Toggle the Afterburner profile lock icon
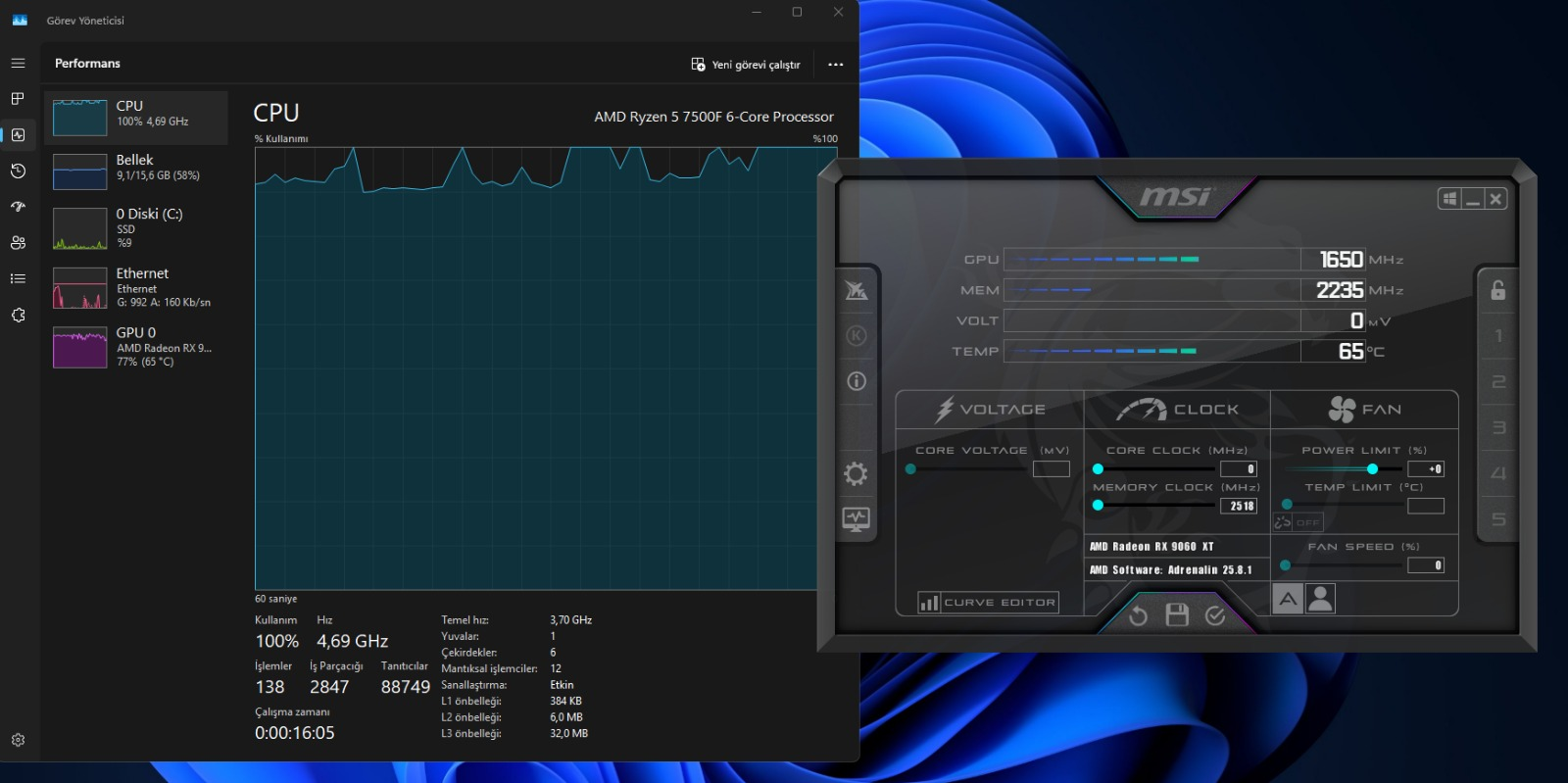Image resolution: width=1568 pixels, height=783 pixels. pos(1497,290)
